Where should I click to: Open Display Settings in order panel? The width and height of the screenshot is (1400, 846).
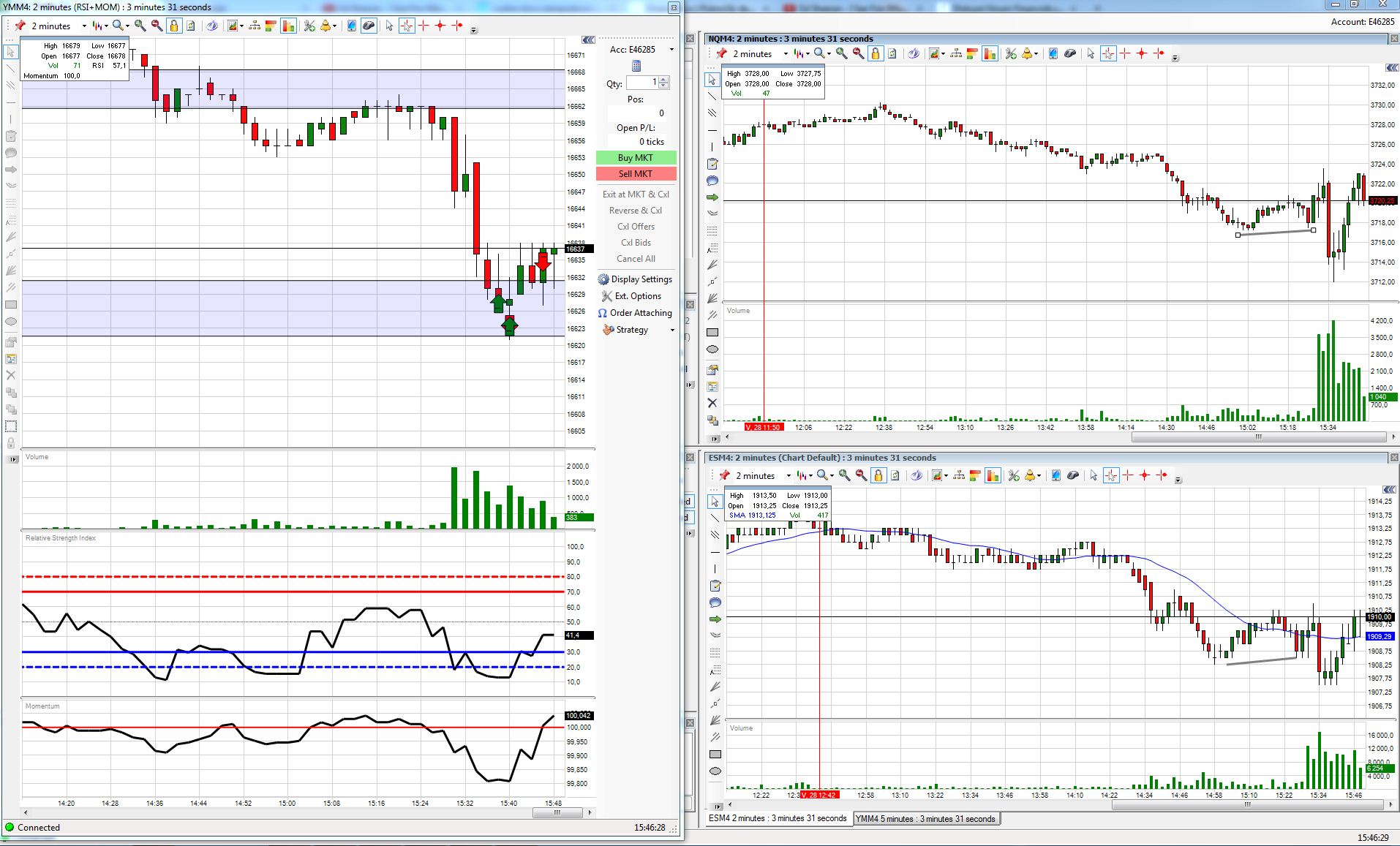pyautogui.click(x=636, y=279)
